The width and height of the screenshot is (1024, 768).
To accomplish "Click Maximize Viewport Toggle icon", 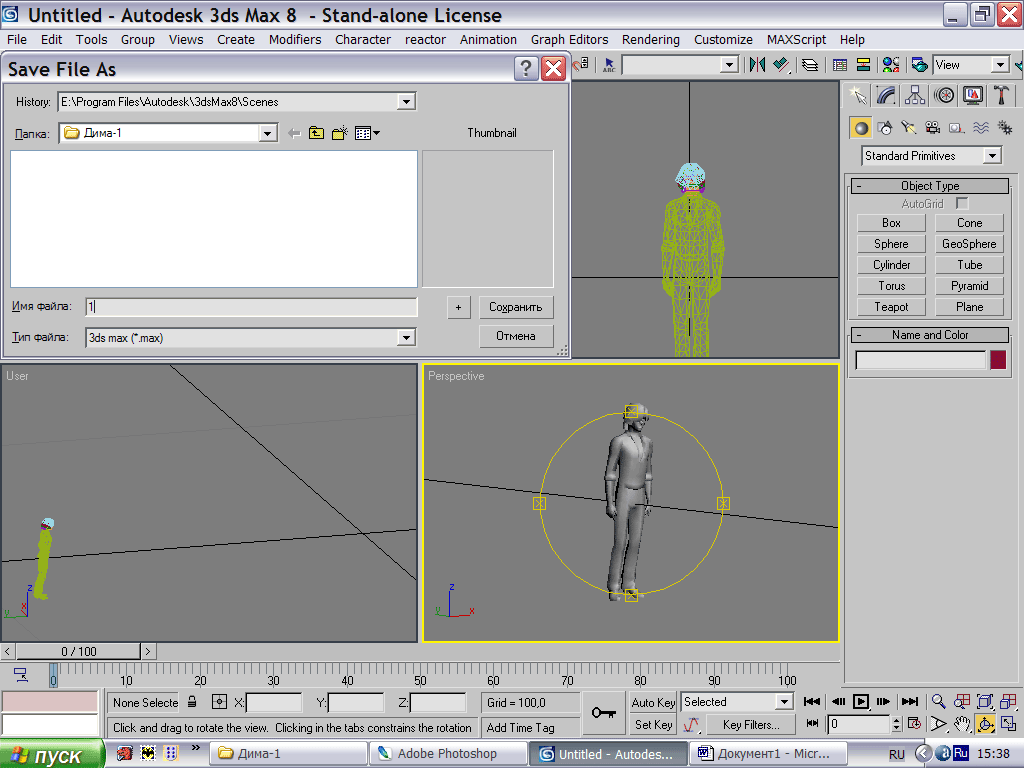I will tap(1008, 724).
